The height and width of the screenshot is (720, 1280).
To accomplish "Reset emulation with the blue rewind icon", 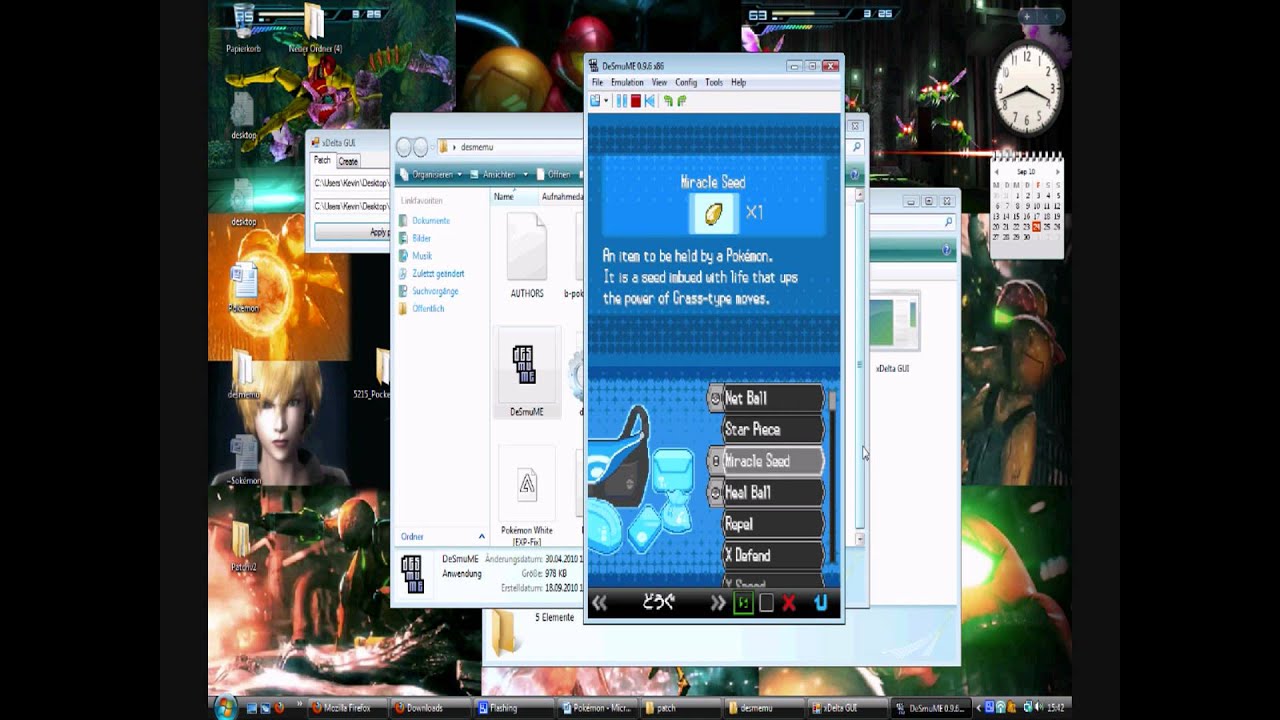I will click(649, 101).
